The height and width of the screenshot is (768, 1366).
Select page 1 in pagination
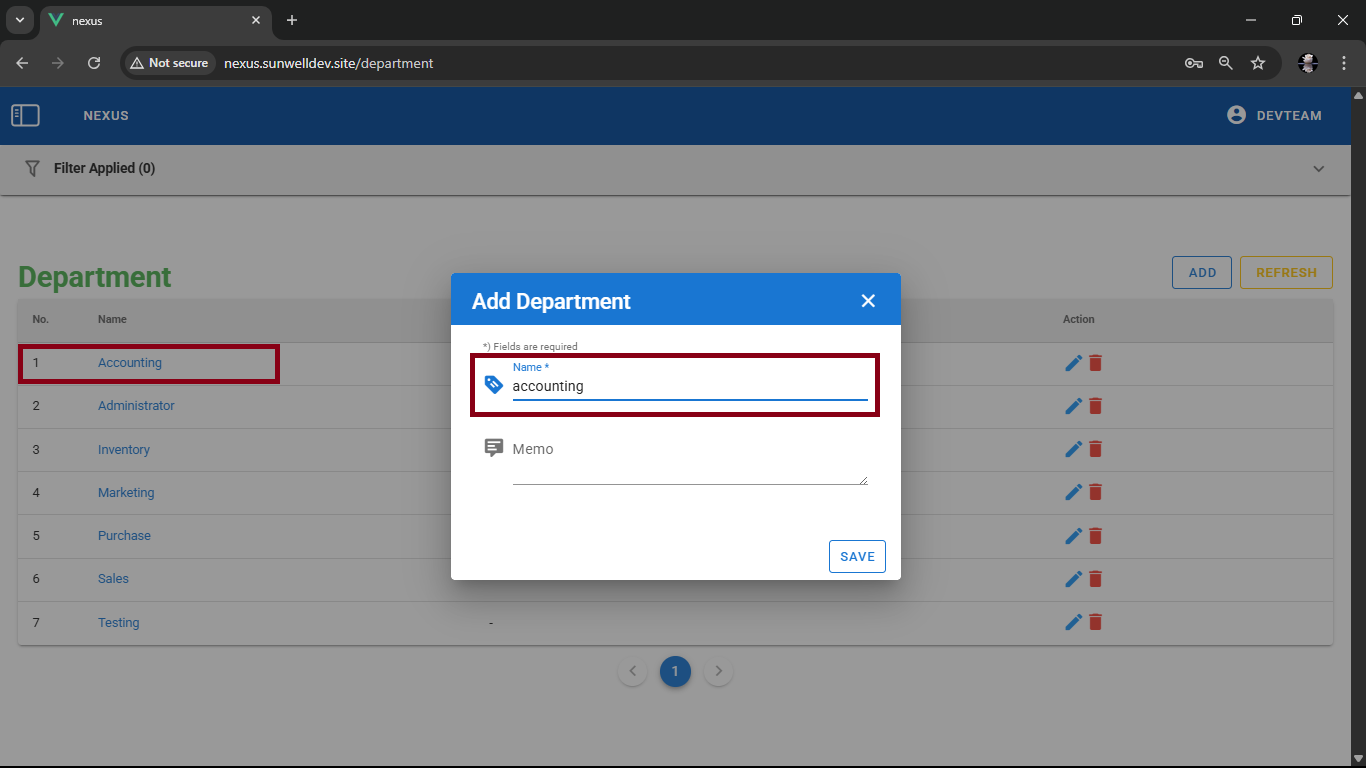pyautogui.click(x=675, y=672)
